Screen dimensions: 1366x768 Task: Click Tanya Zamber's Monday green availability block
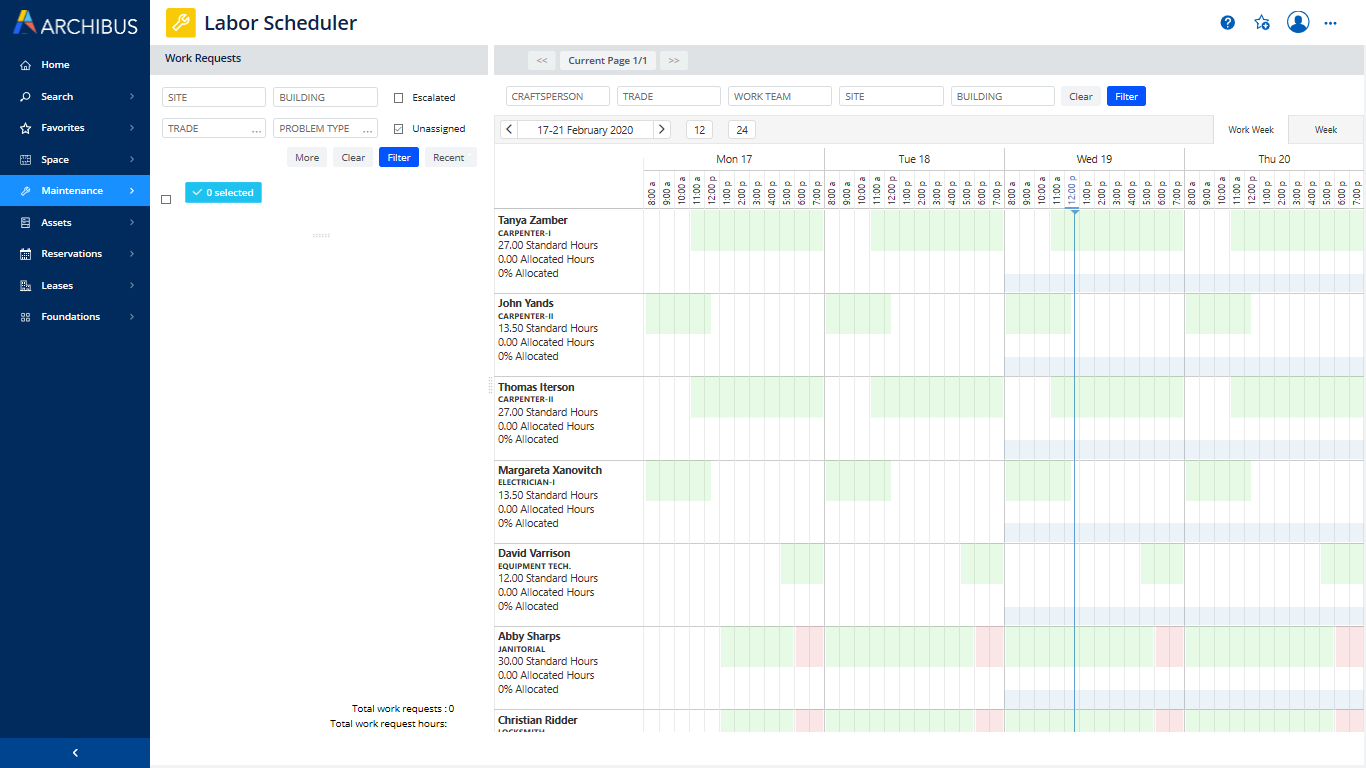pyautogui.click(x=756, y=231)
